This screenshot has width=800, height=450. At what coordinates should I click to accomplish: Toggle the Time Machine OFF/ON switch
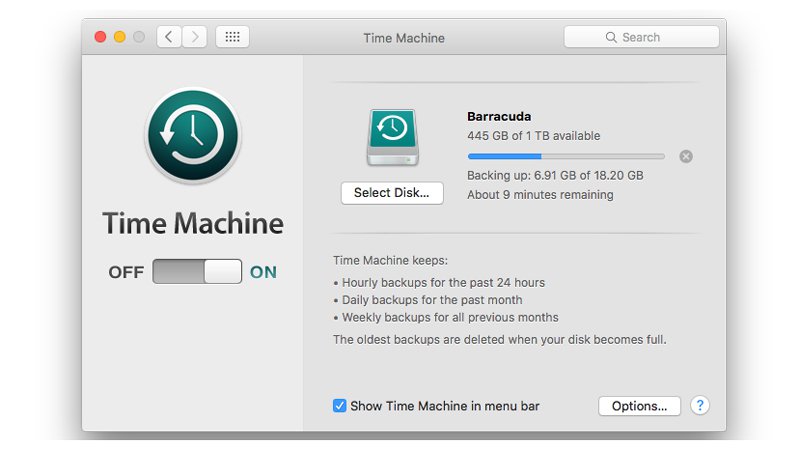pos(197,271)
